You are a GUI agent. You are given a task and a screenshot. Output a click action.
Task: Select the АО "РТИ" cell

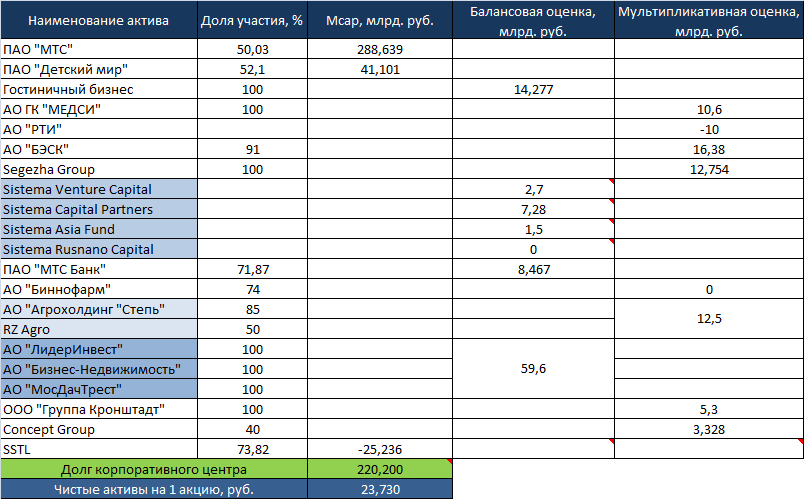[98, 129]
